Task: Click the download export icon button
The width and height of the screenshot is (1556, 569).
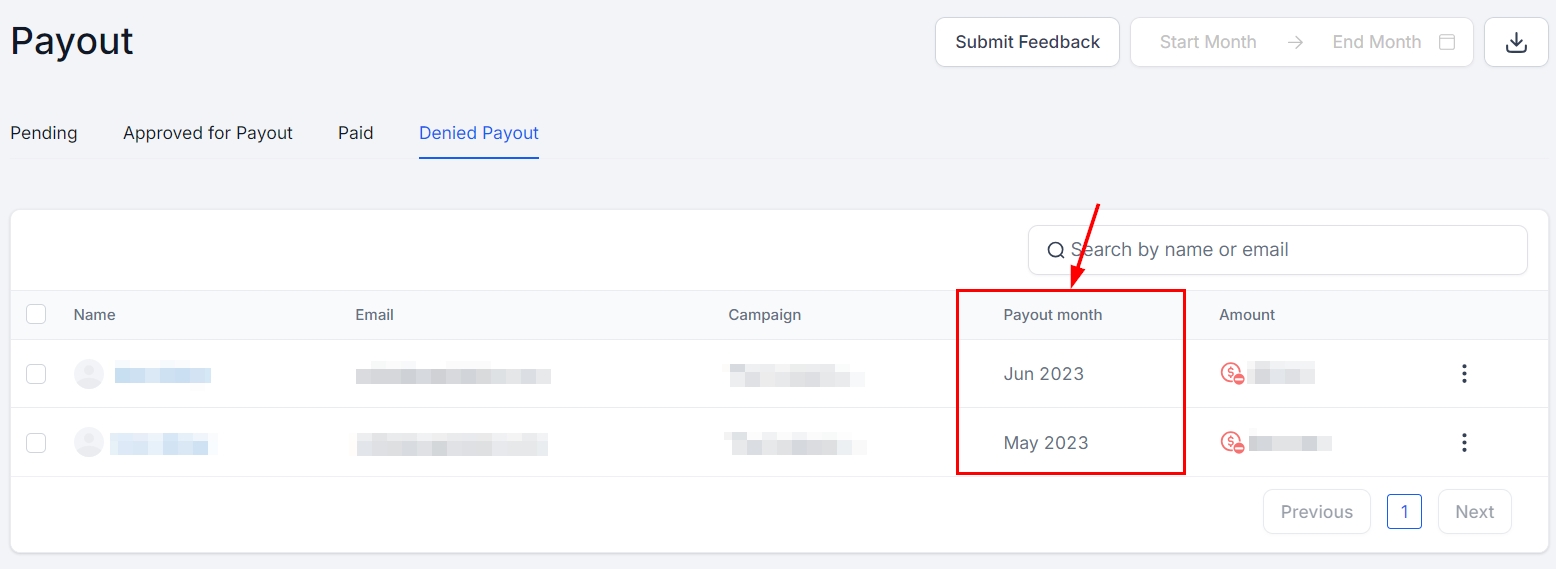Action: 1516,42
